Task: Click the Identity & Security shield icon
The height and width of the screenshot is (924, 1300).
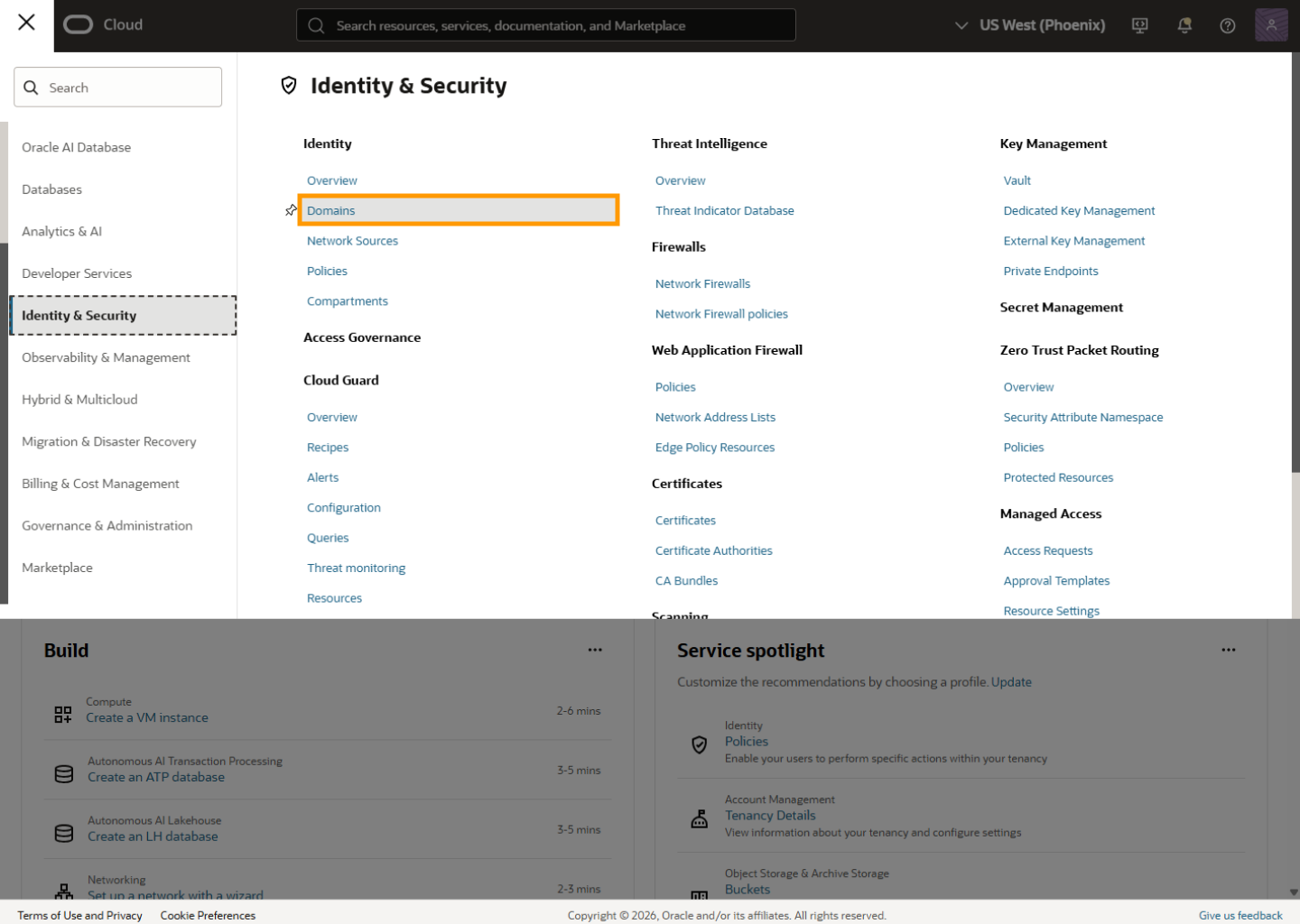Action: [x=289, y=86]
